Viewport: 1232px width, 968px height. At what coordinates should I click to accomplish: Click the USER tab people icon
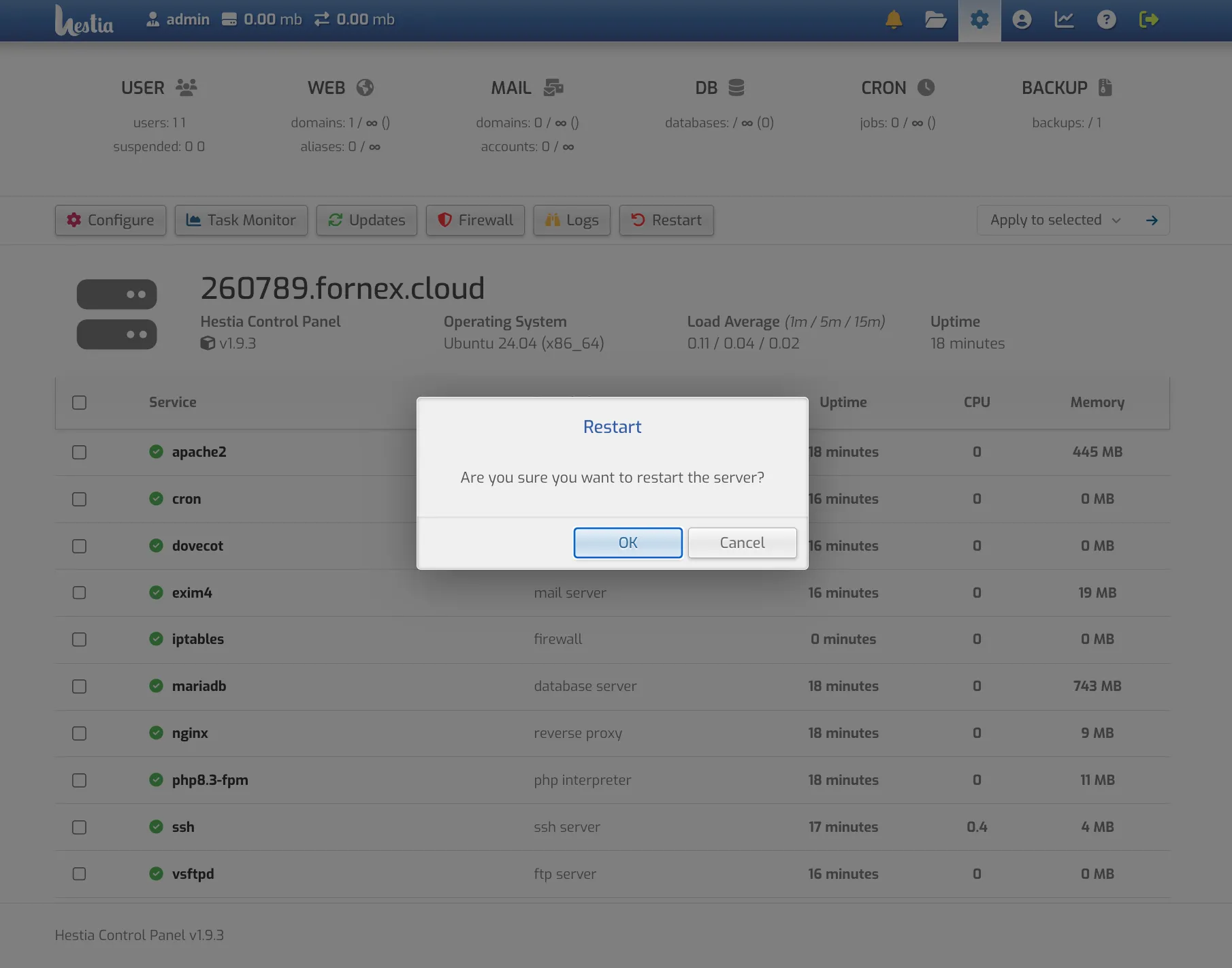point(186,87)
